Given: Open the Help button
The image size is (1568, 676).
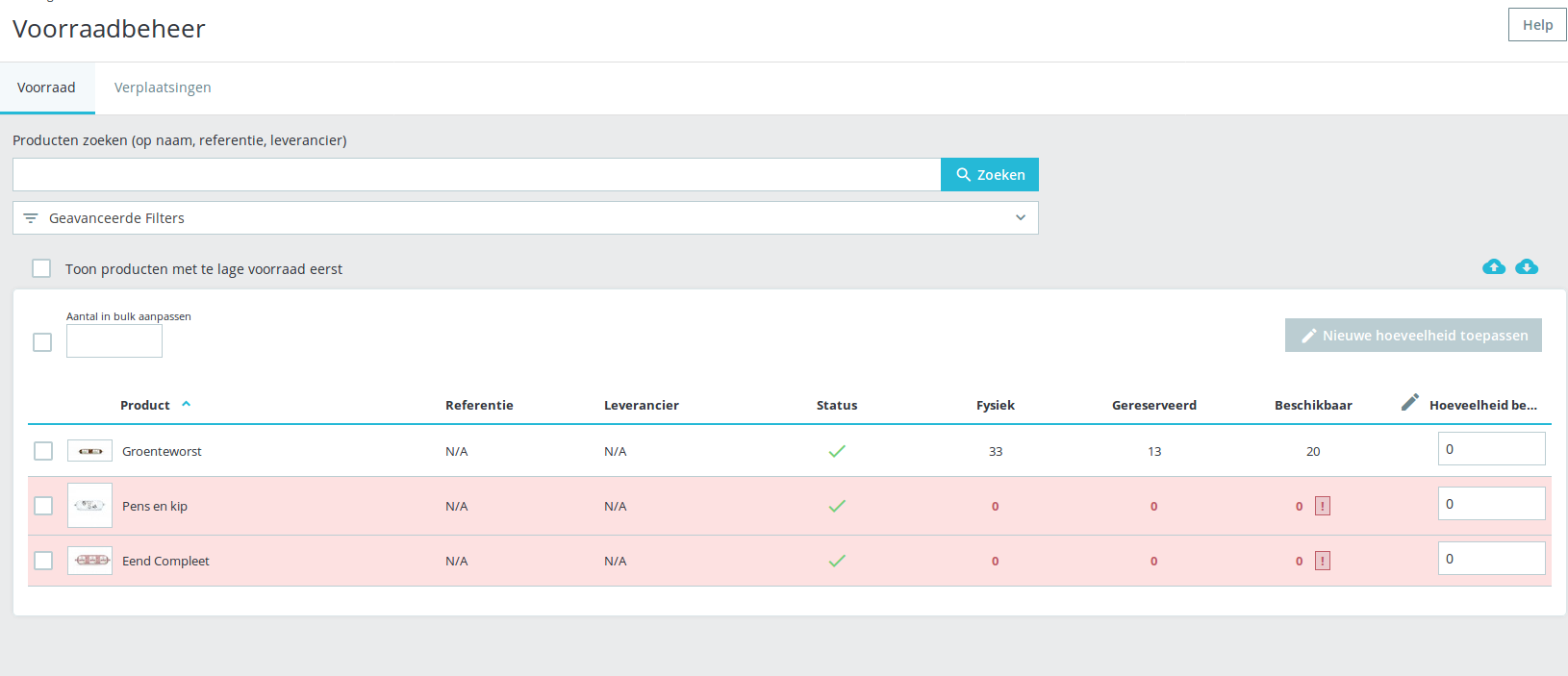Looking at the screenshot, I should (x=1537, y=25).
